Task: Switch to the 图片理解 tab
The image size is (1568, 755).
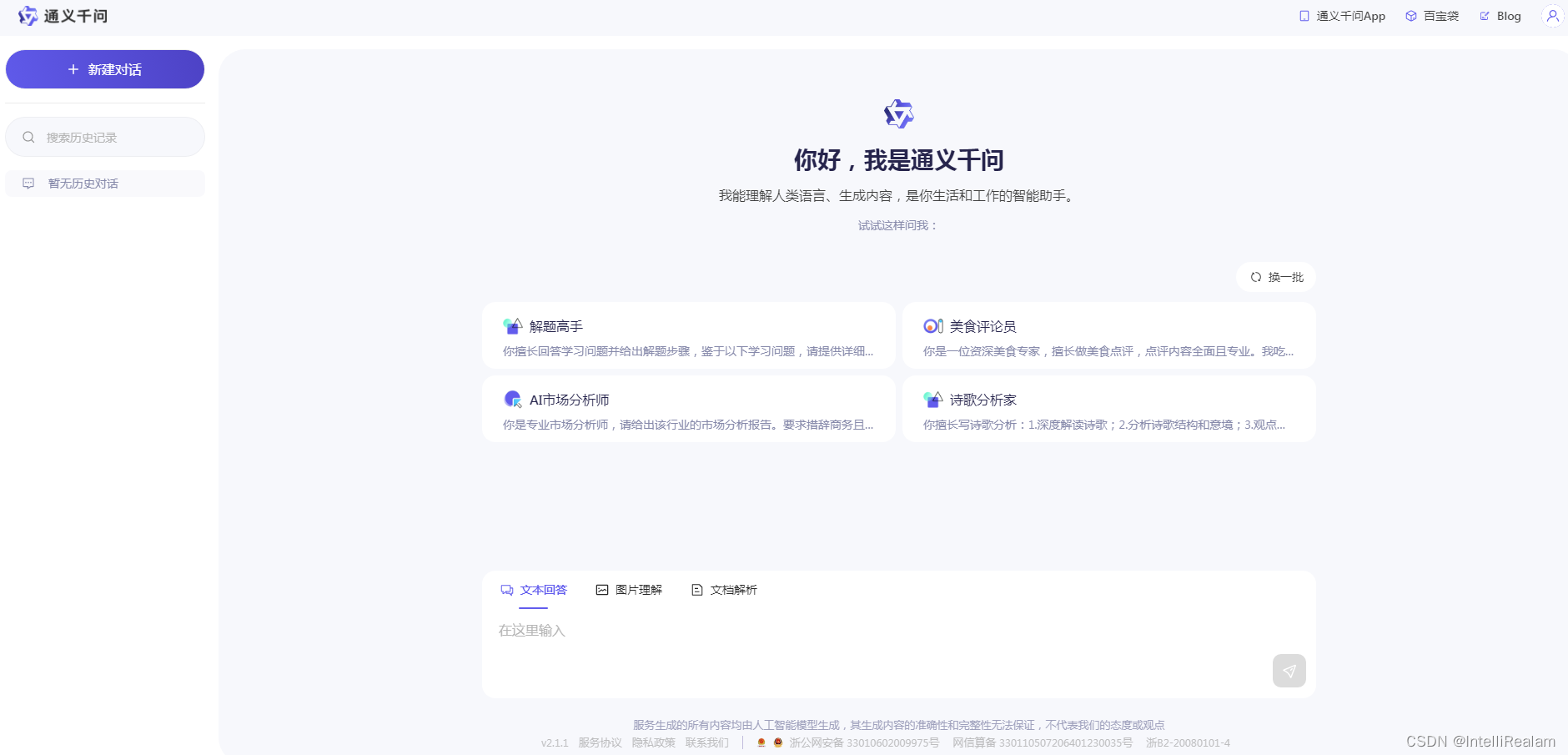Action: [x=629, y=590]
